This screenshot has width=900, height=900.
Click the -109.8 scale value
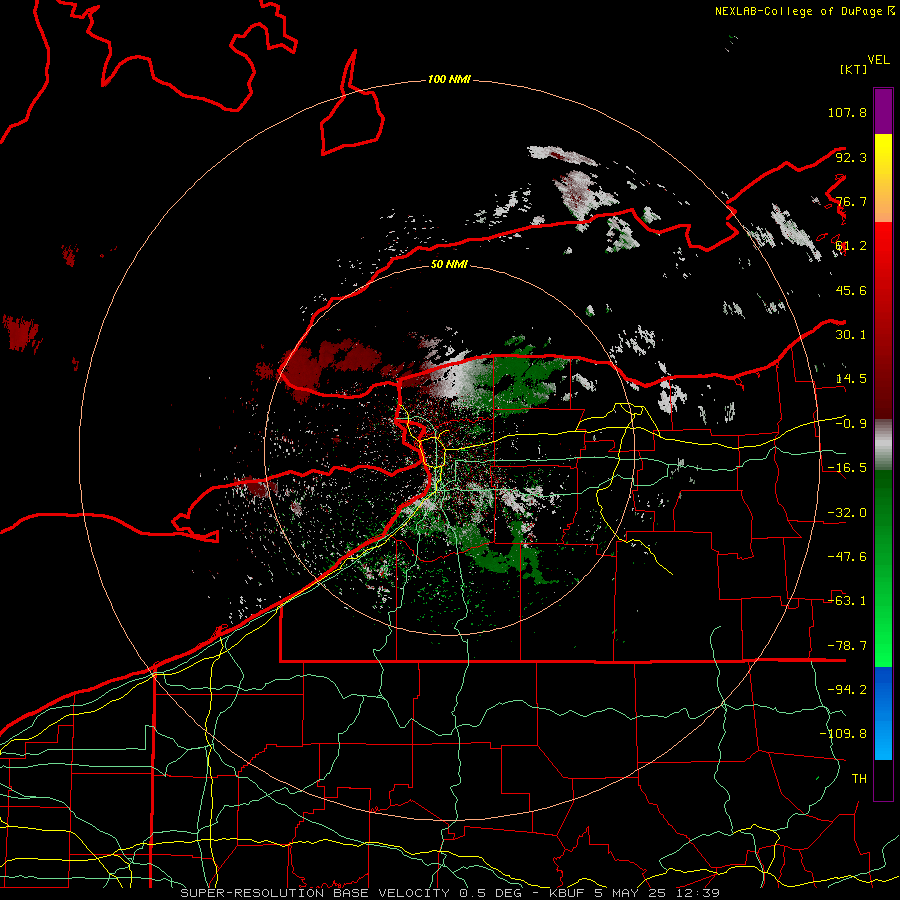pos(843,734)
